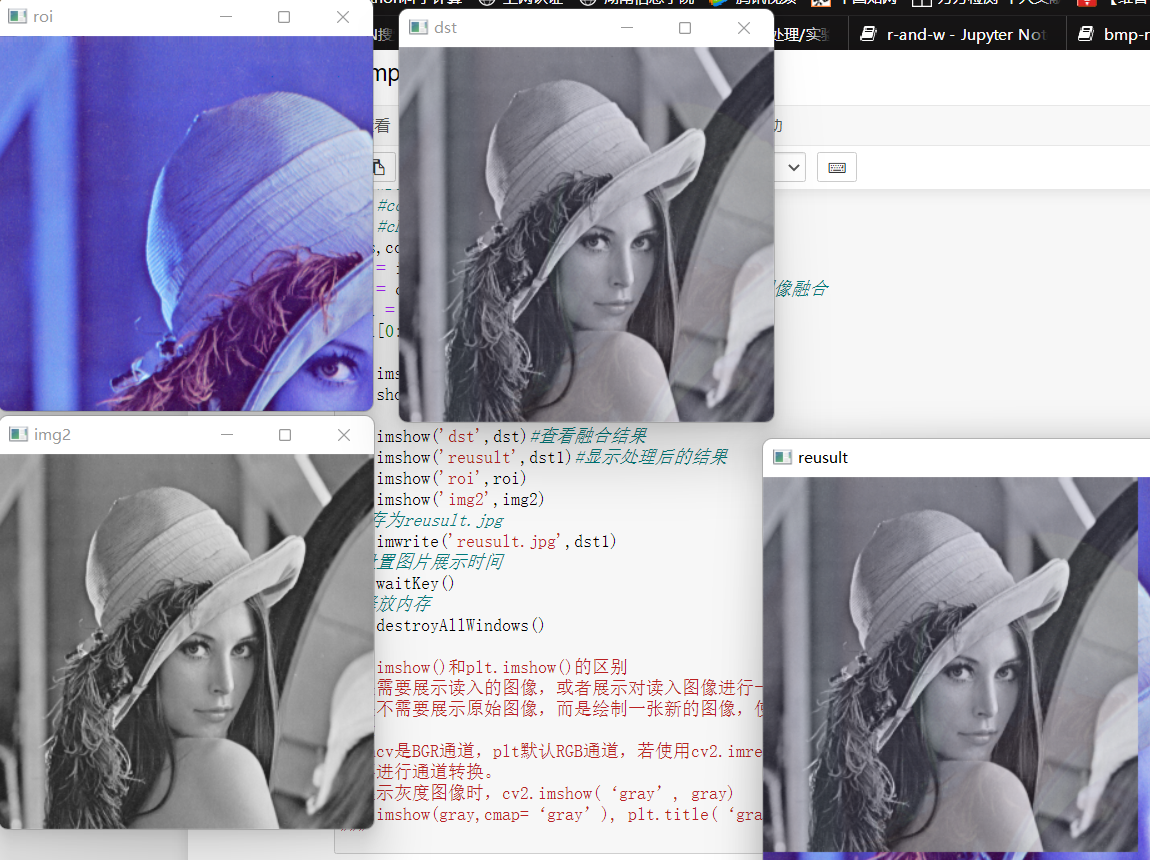
Task: Click the code line imshow('img2',img2)
Action: (x=461, y=499)
